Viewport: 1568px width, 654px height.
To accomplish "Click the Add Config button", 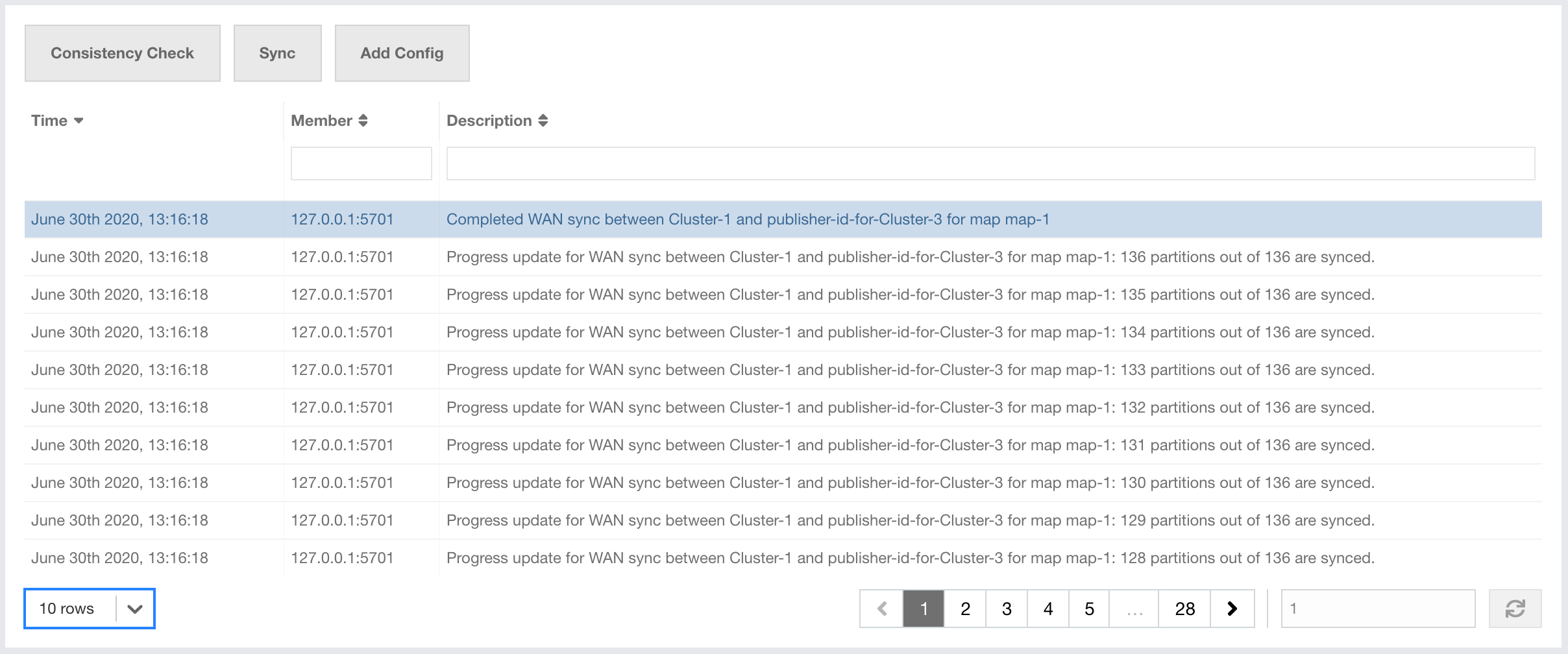I will (402, 53).
